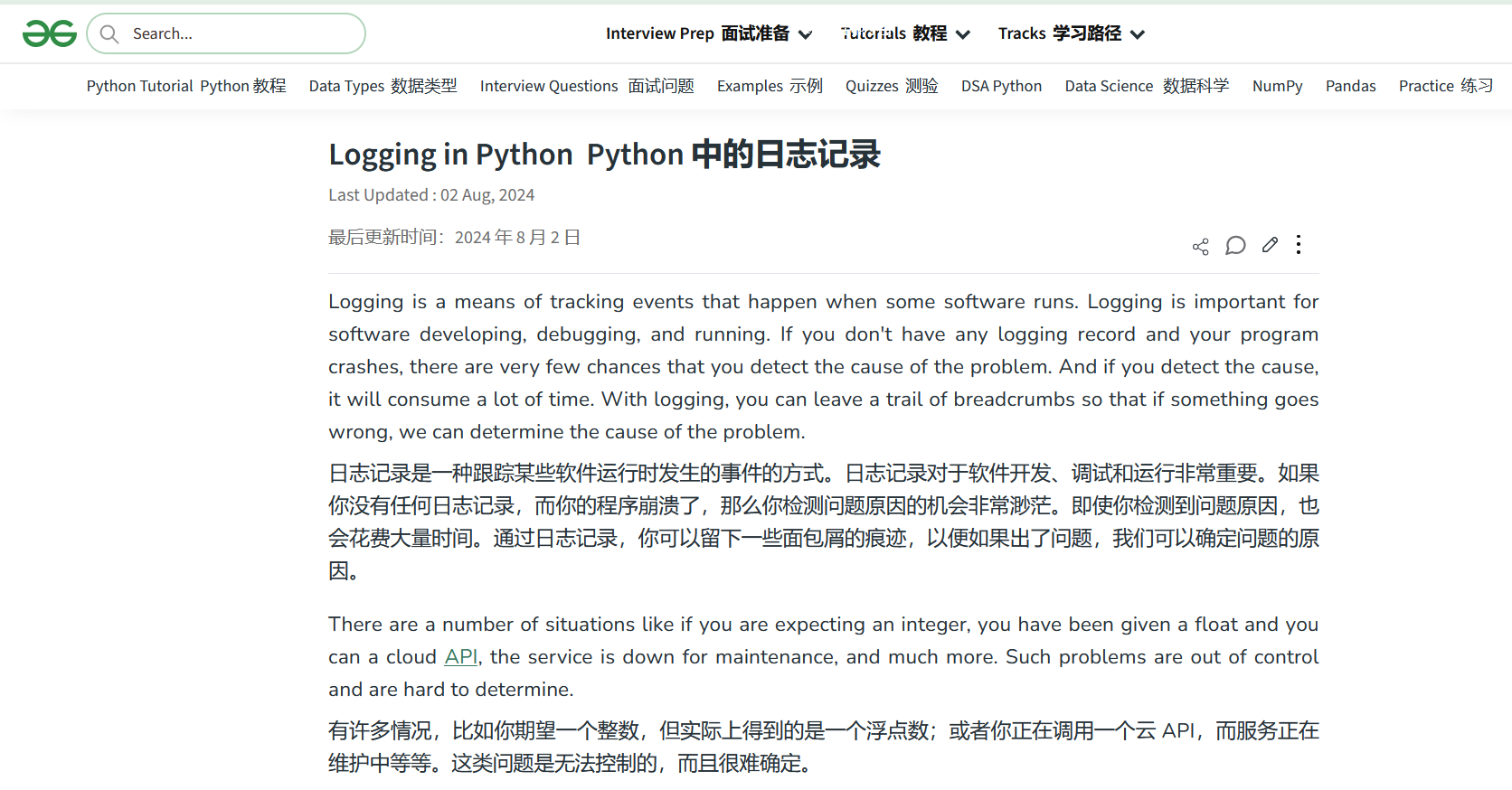Click the paragraph starting 'Logging is a means'
Viewport: 1512px width, 790px height.
point(823,366)
